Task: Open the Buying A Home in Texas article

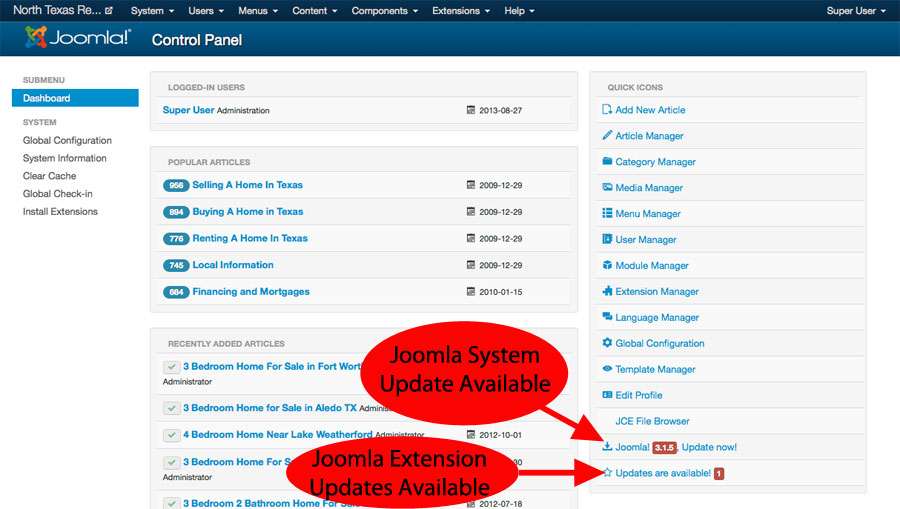Action: pyautogui.click(x=247, y=211)
